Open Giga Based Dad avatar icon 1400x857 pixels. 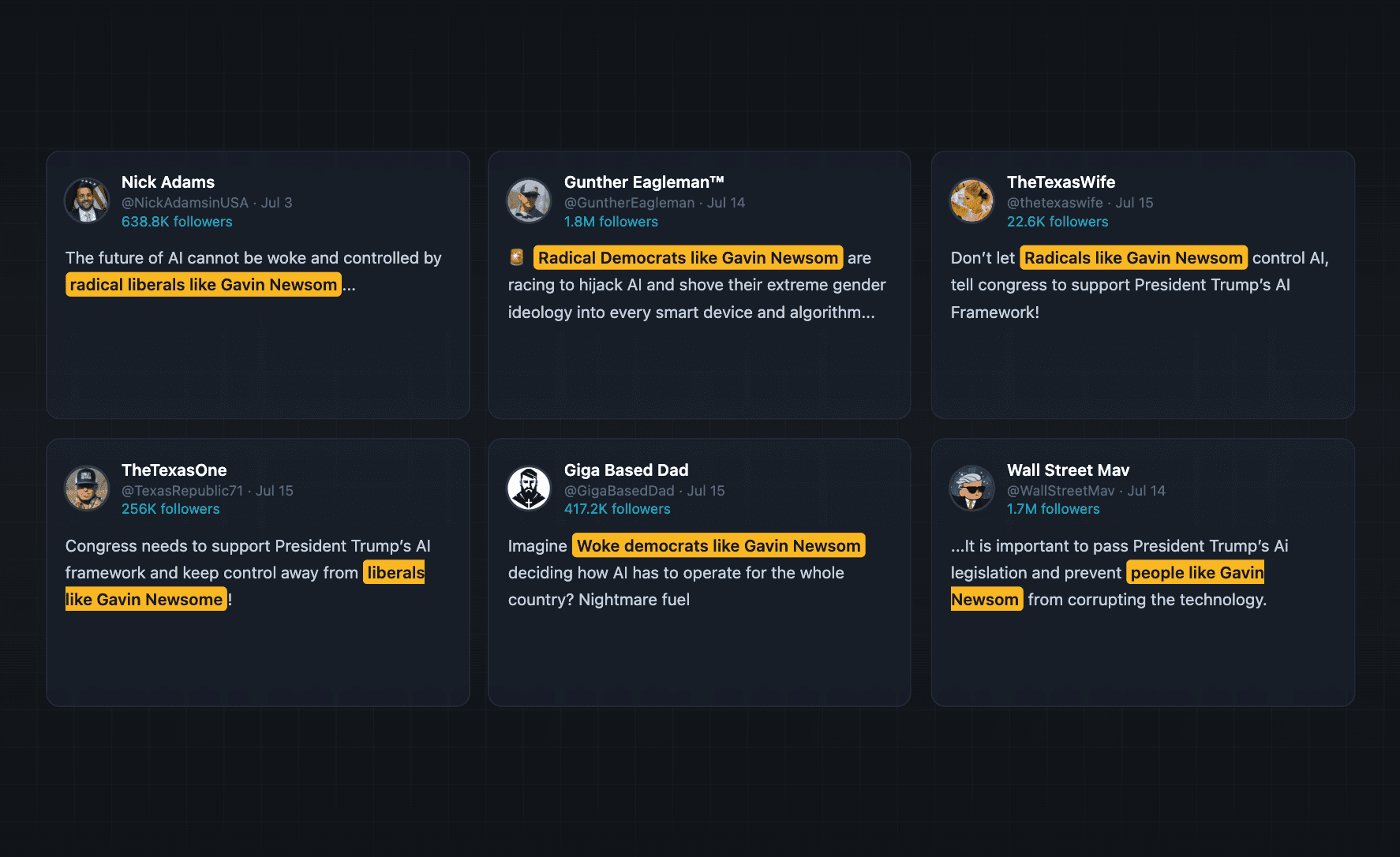point(529,488)
